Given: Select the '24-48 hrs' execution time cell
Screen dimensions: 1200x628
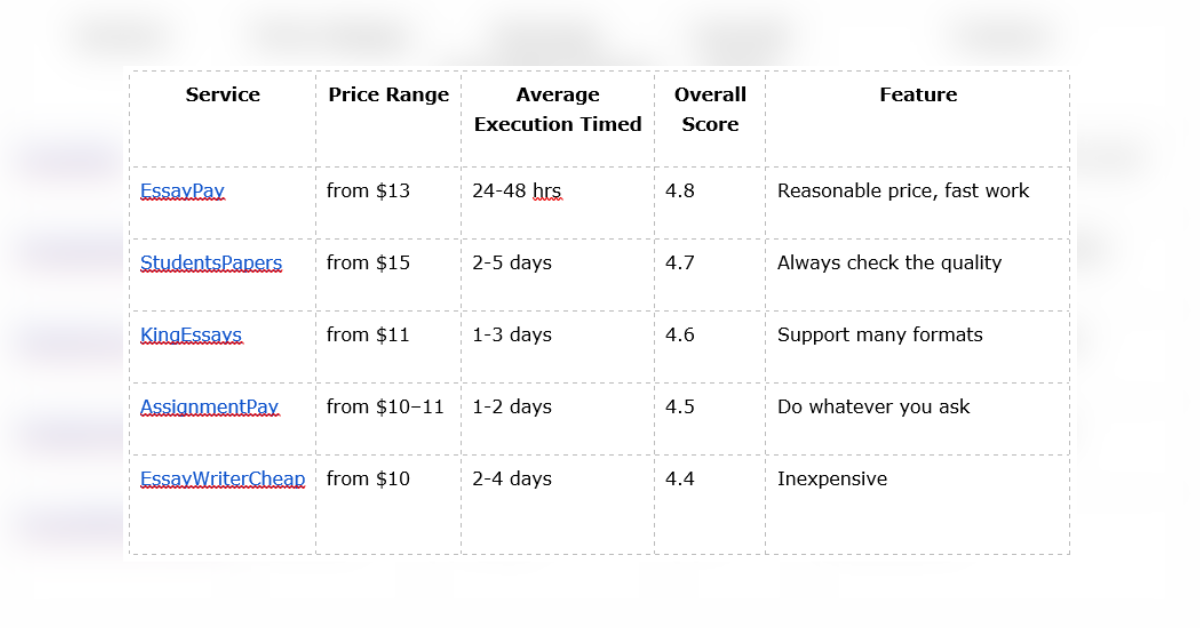Looking at the screenshot, I should 517,191.
